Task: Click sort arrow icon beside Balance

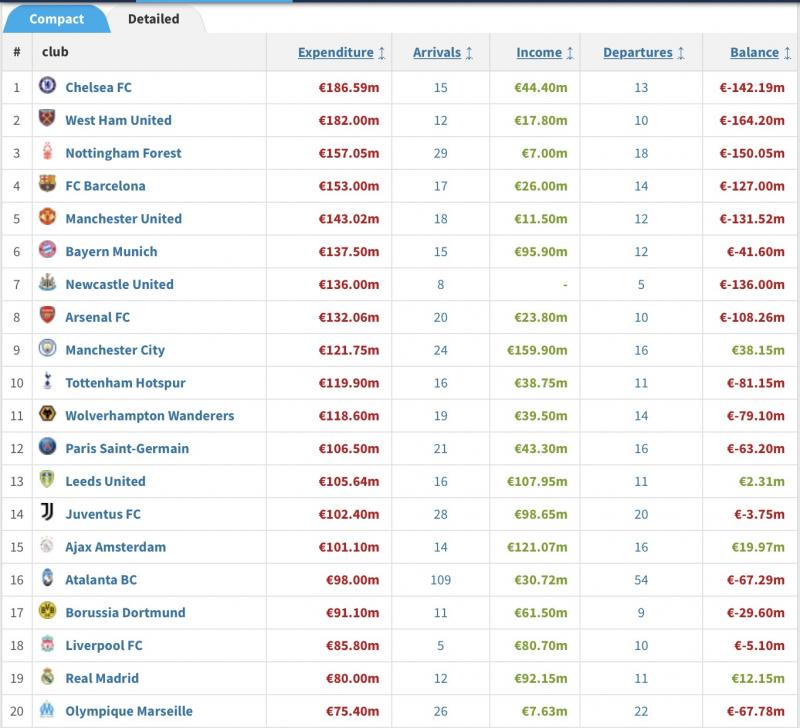Action: click(787, 53)
